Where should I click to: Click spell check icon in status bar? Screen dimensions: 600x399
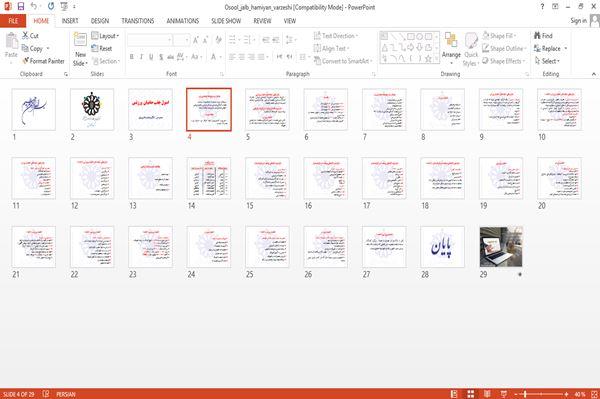click(46, 394)
